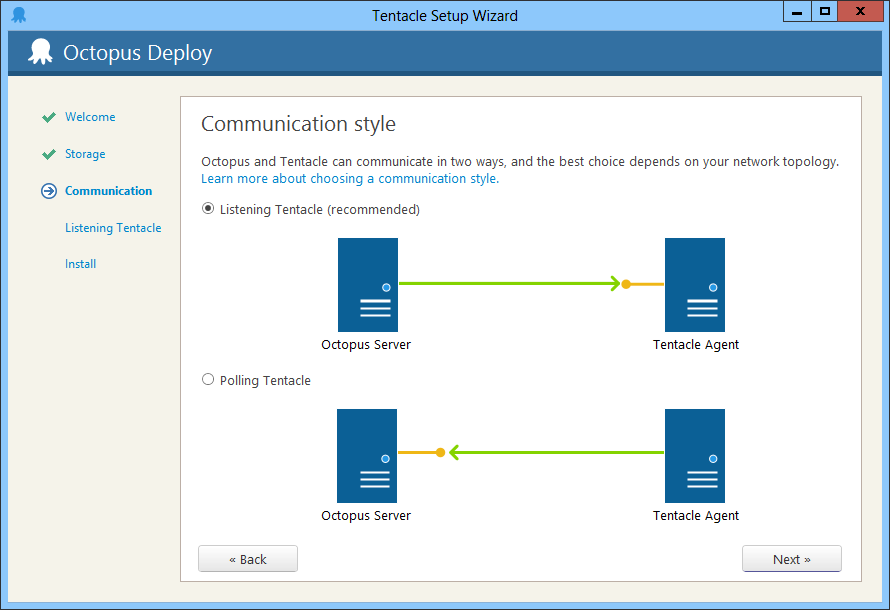
Task: Click the arrow icon beside Communication step
Action: [x=48, y=191]
